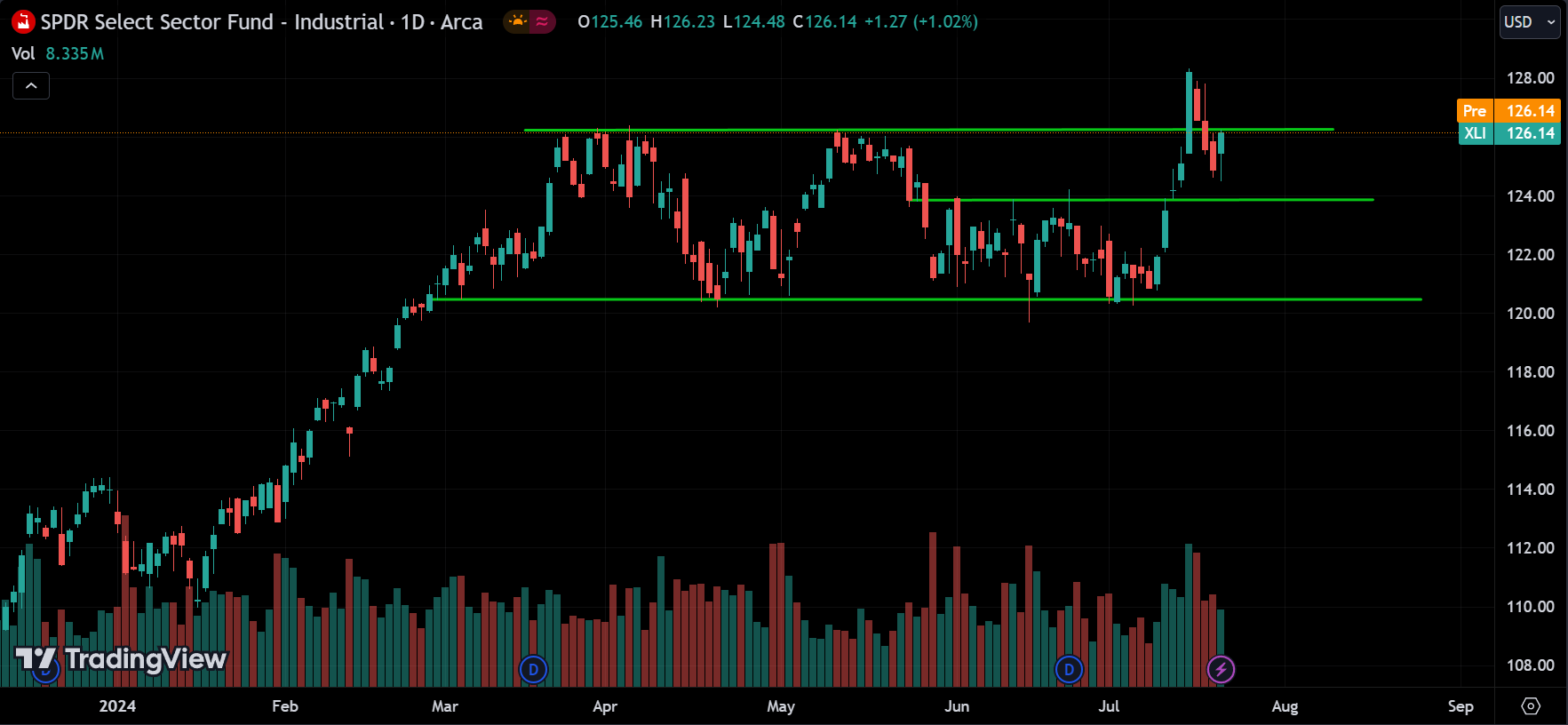Open the March dividend marker
This screenshot has height=725, width=1568.
533,669
